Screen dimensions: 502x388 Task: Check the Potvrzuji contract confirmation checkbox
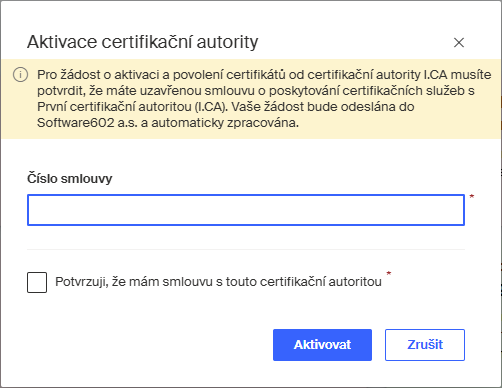tap(37, 282)
